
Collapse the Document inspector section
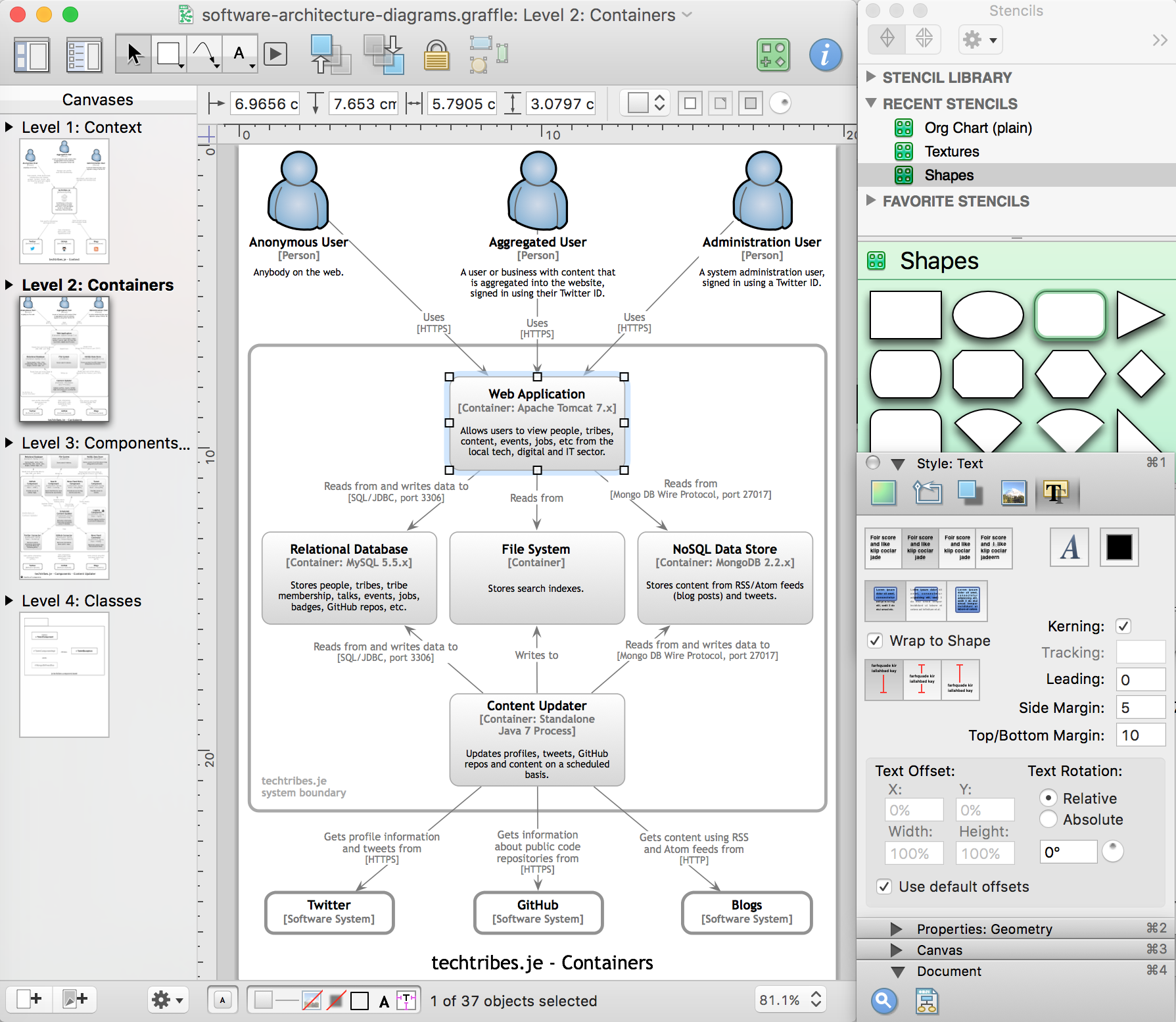click(x=897, y=971)
